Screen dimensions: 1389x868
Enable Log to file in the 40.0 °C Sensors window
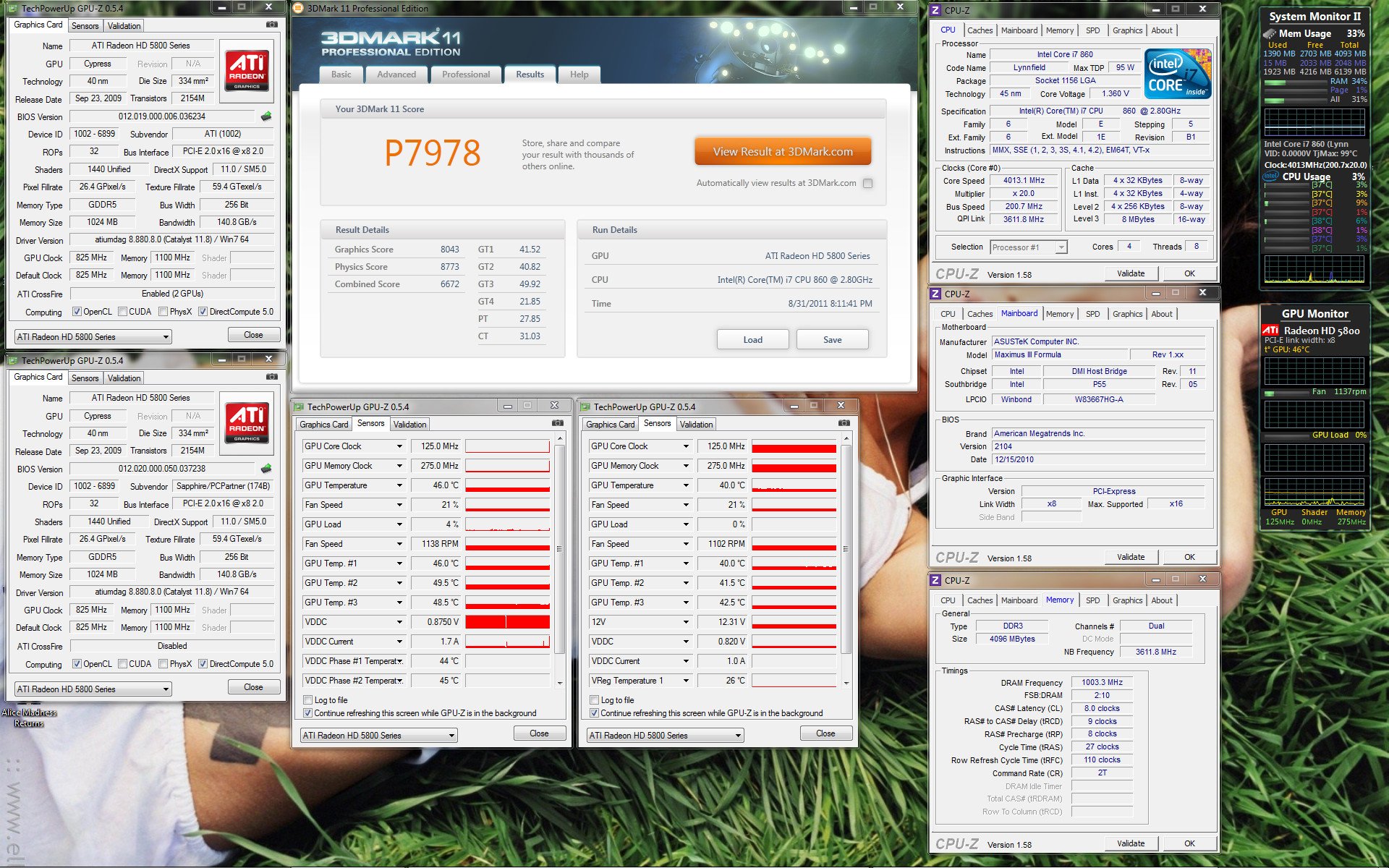(595, 700)
